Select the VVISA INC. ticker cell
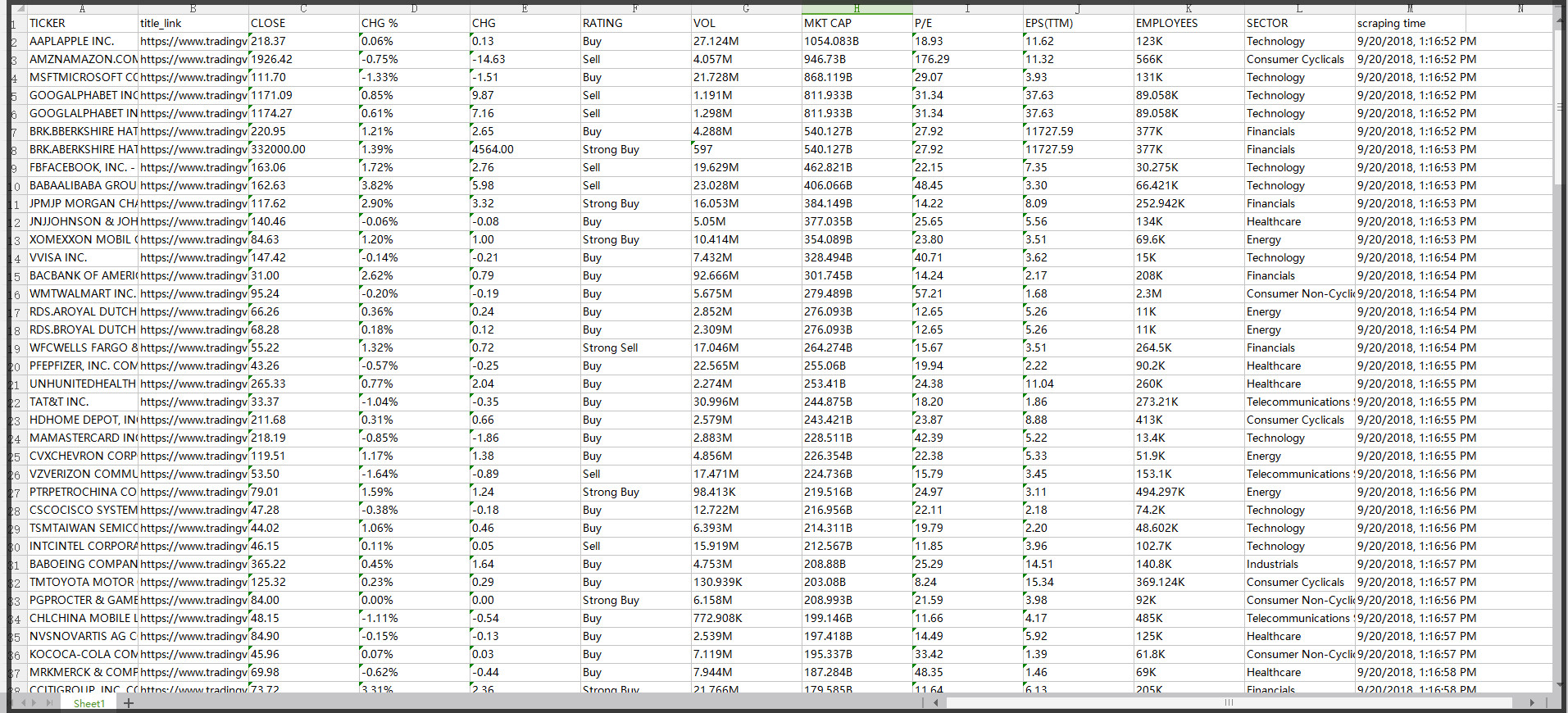Screen dimensions: 1568x713 point(82,257)
